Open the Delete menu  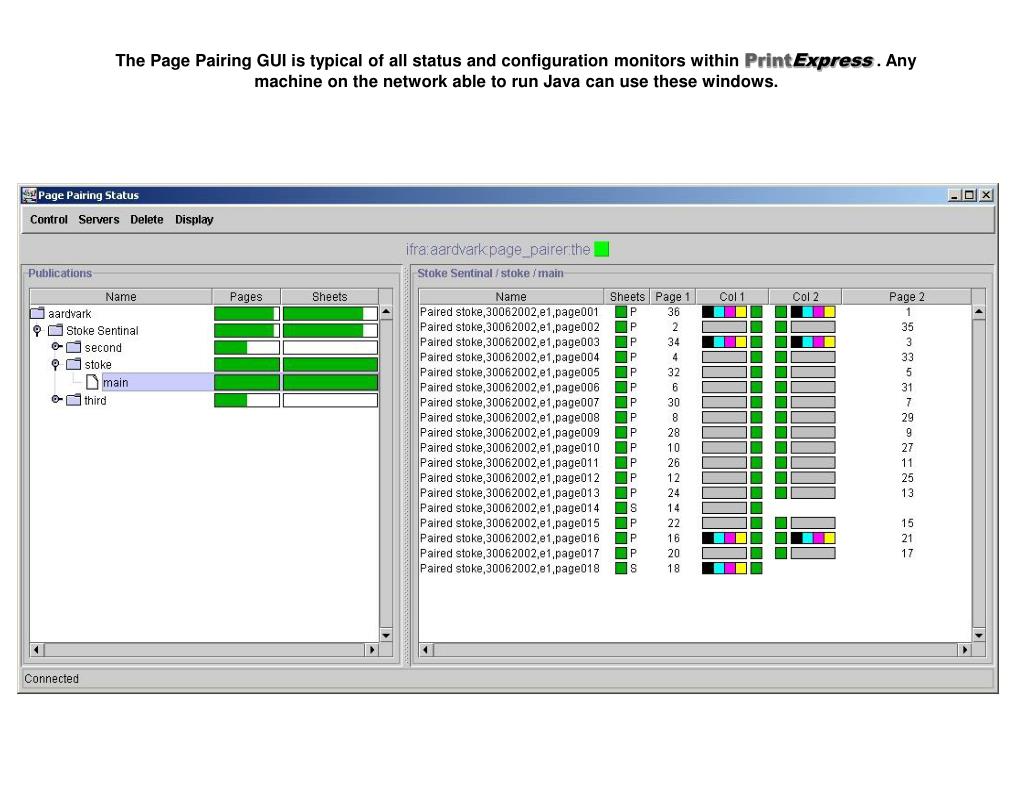pyautogui.click(x=146, y=219)
